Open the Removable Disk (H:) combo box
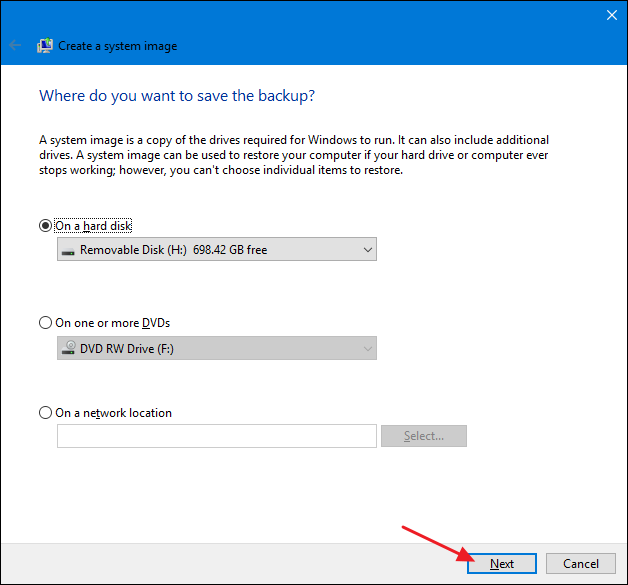This screenshot has height=585, width=628. click(216, 250)
